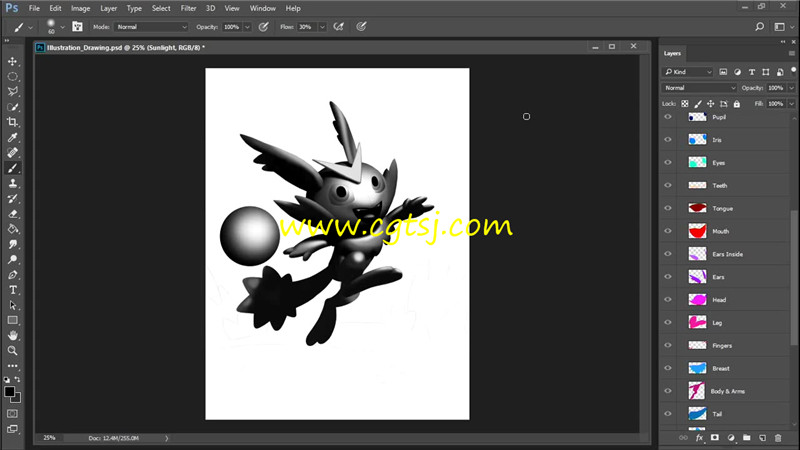This screenshot has width=800, height=450.
Task: Hide the Teeth layer
Action: pos(668,185)
